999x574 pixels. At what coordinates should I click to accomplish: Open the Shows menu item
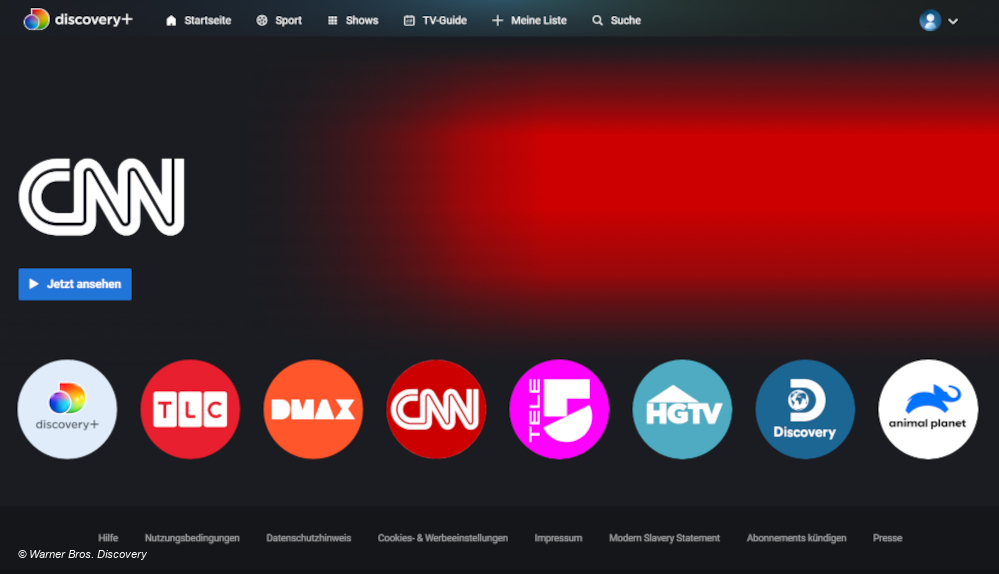tap(353, 20)
